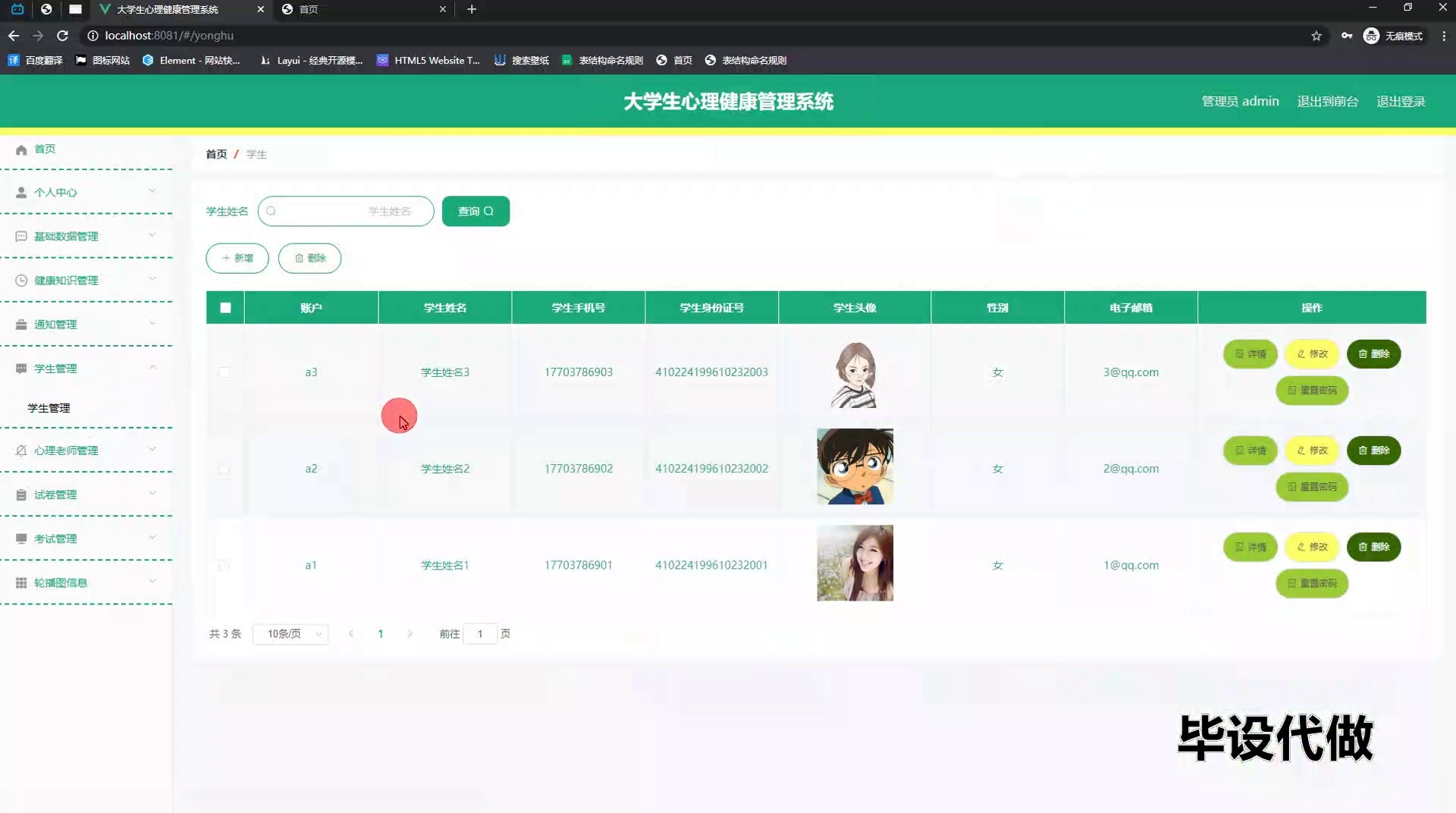The image size is (1456, 813).
Task: Open the 搜索壁纸 bookmark
Action: tap(522, 61)
